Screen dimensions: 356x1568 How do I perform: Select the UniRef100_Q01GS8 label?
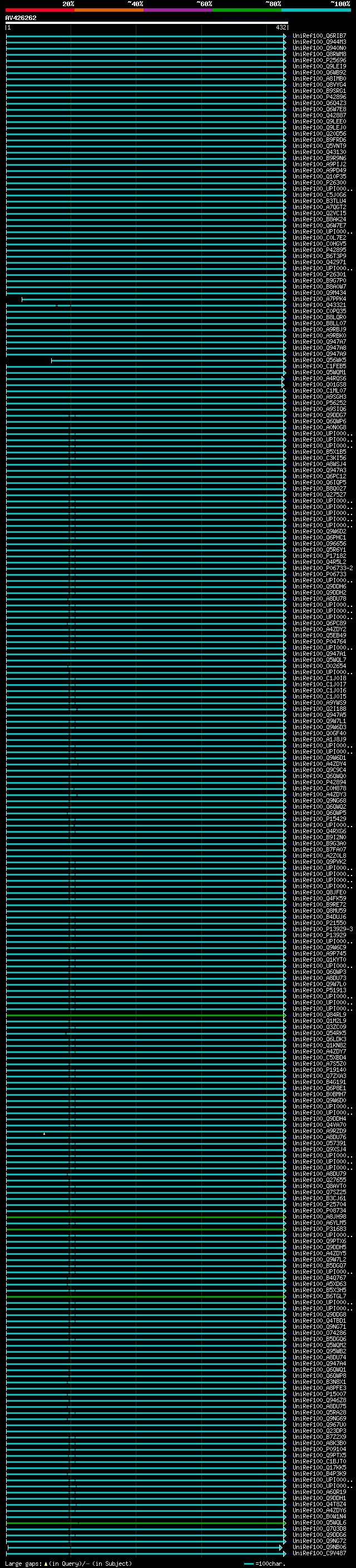pyautogui.click(x=319, y=384)
